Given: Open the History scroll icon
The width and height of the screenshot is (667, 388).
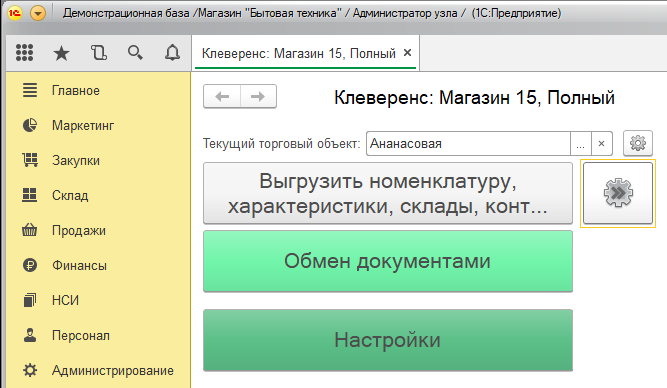Looking at the screenshot, I should (x=99, y=53).
